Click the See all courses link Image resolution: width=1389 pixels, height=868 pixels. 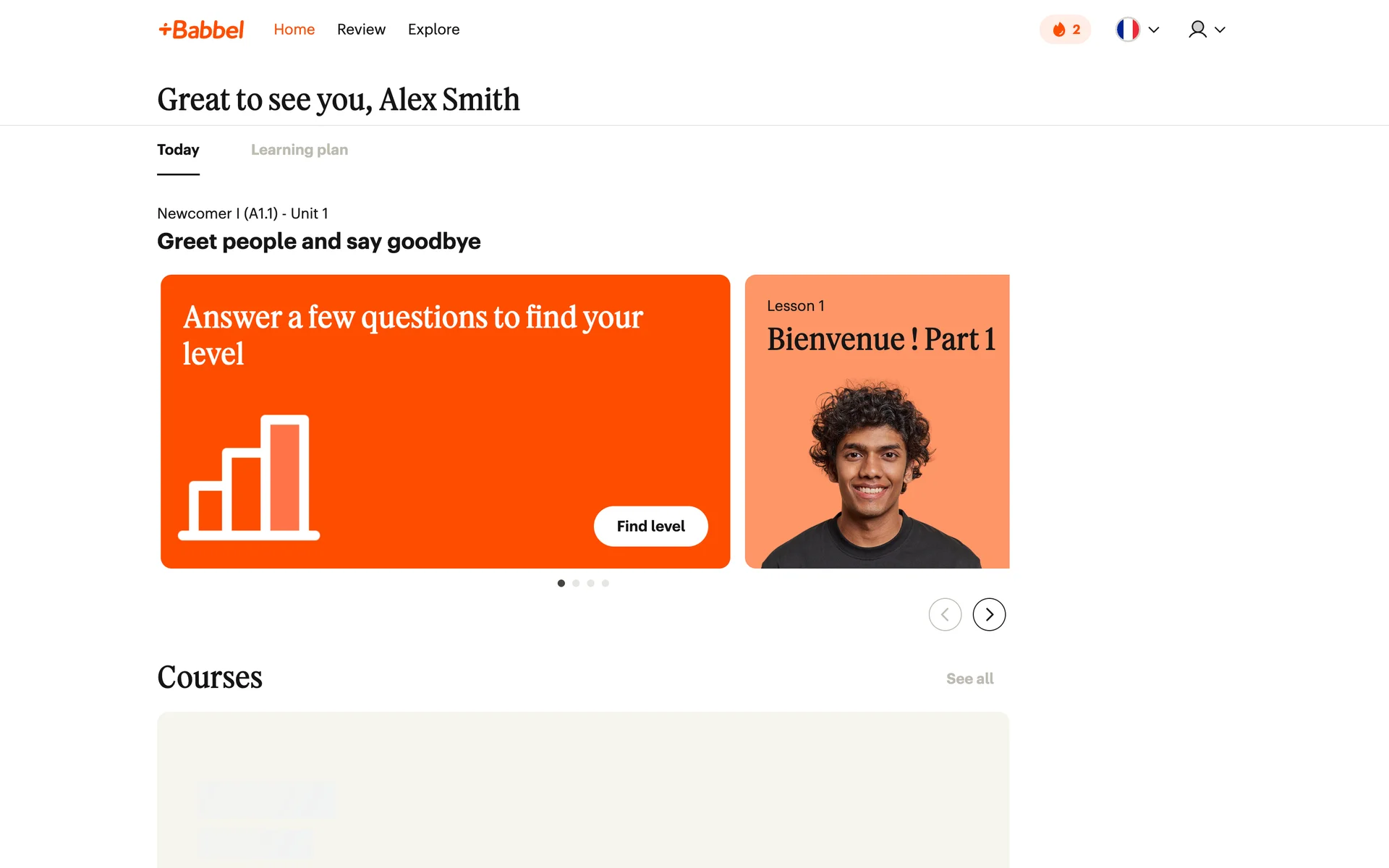tap(969, 678)
